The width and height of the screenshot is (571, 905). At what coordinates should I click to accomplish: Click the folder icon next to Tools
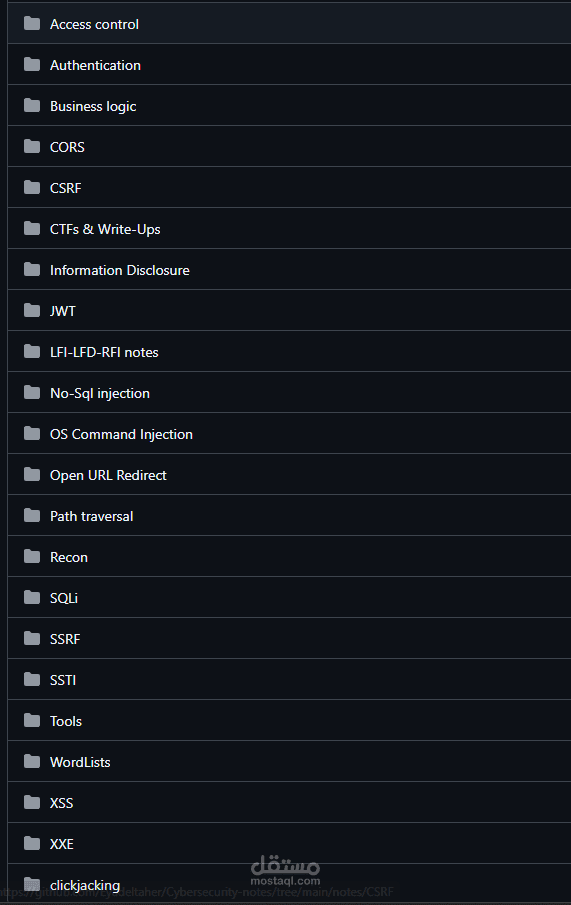(32, 720)
